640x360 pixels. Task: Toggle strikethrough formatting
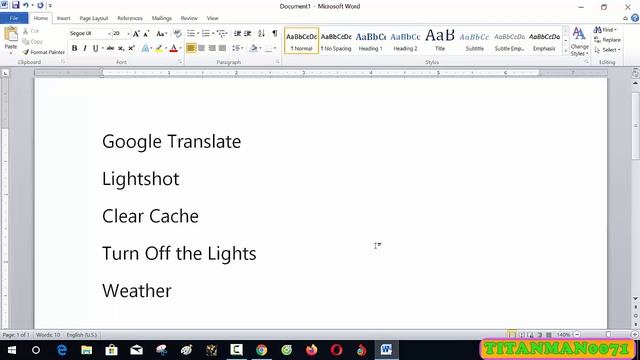(110, 48)
